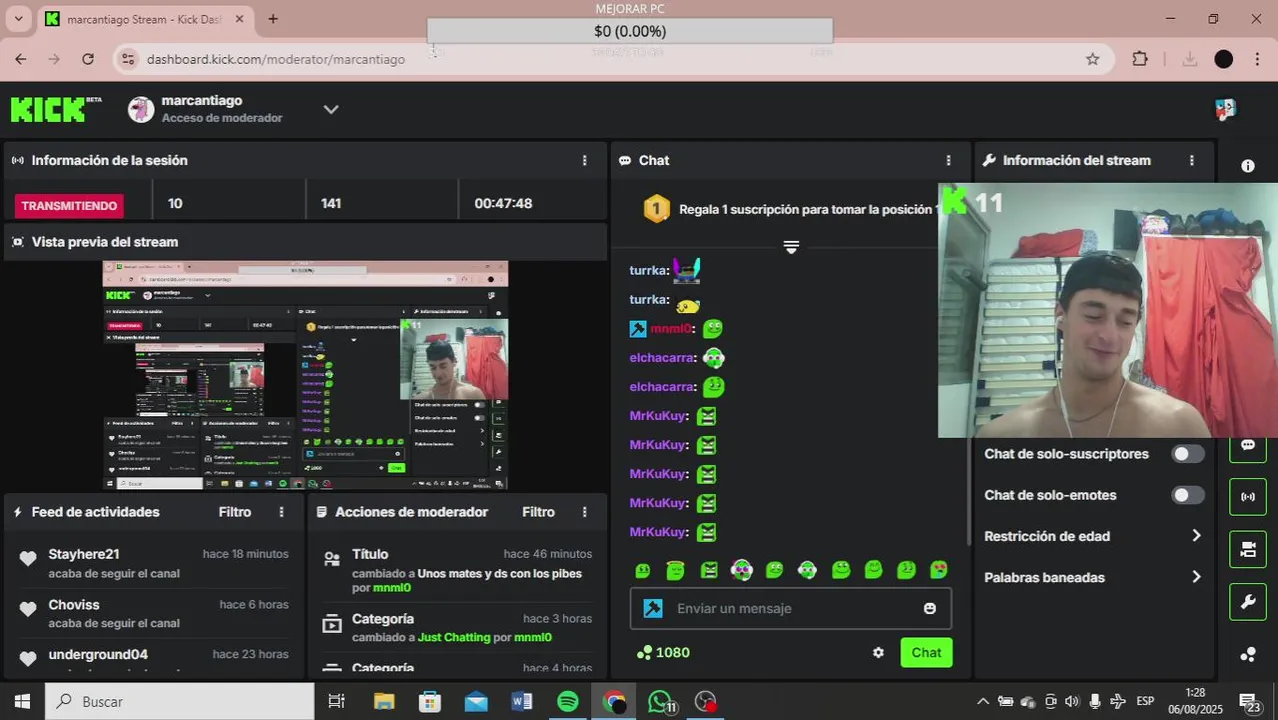This screenshot has width=1278, height=720.
Task: Open WhatsApp from the taskbar
Action: click(x=662, y=701)
